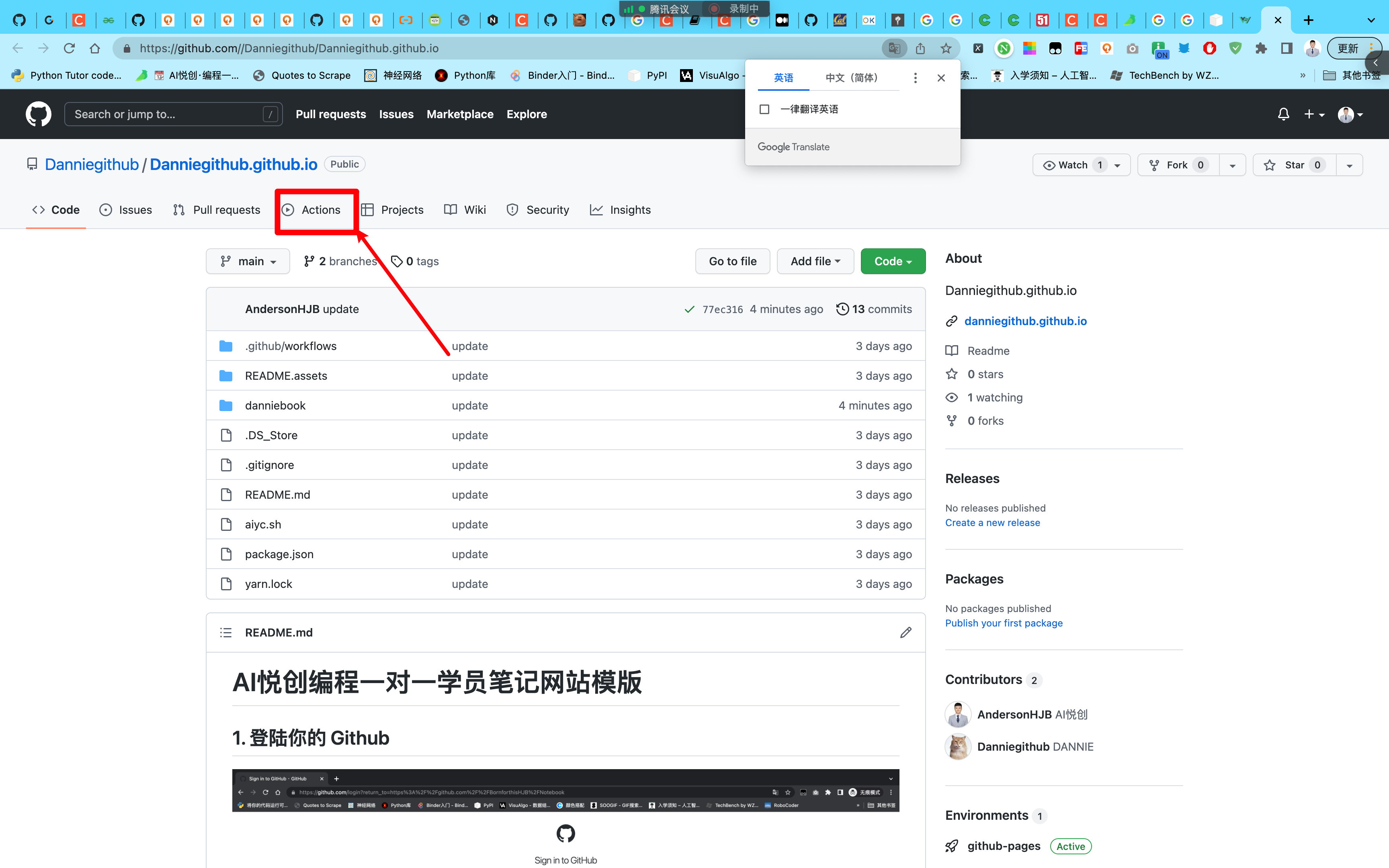
Task: Open the commit history clock icon
Action: 842,309
